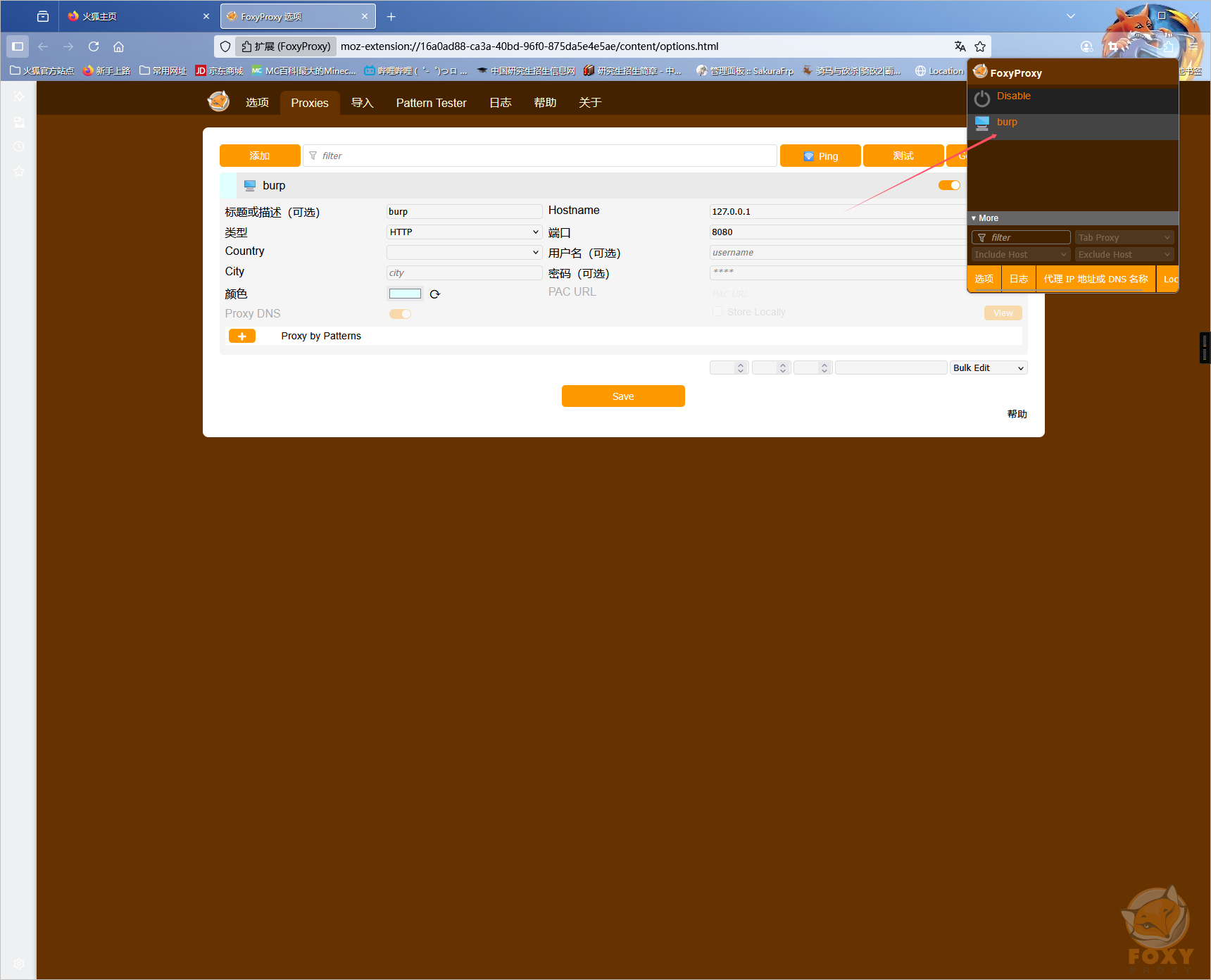This screenshot has height=980, width=1211.
Task: Open the proxy color swatch picker
Action: [405, 294]
